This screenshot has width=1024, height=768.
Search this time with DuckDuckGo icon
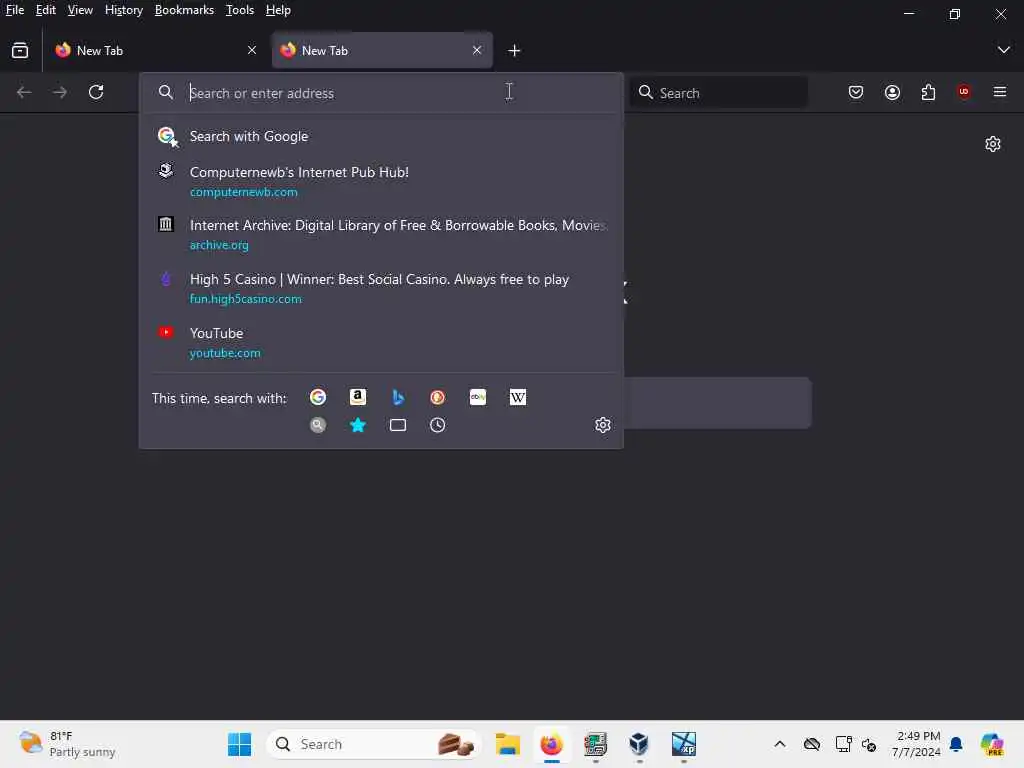coord(438,397)
